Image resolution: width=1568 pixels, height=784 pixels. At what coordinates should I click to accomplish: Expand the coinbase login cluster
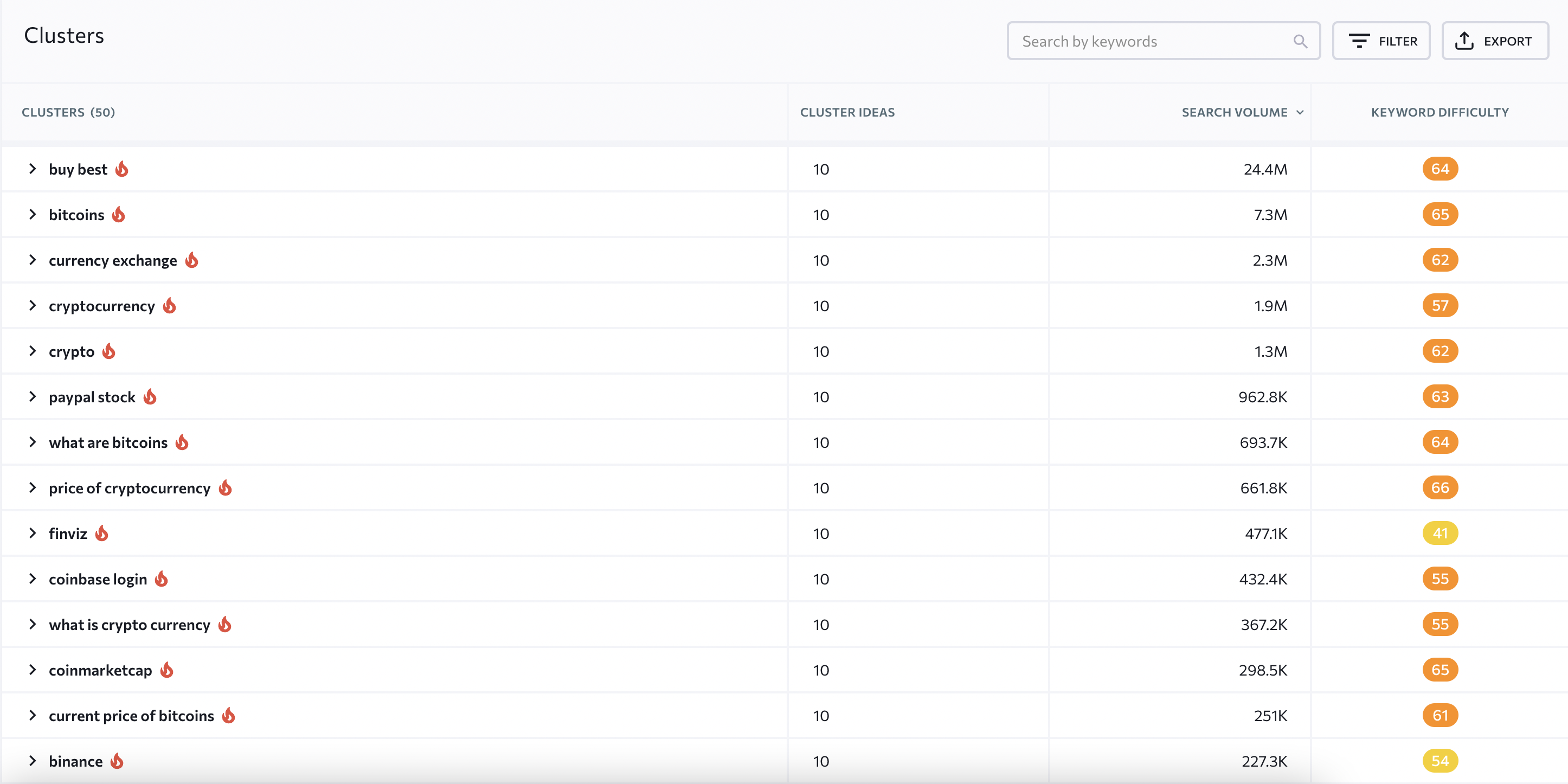(33, 579)
